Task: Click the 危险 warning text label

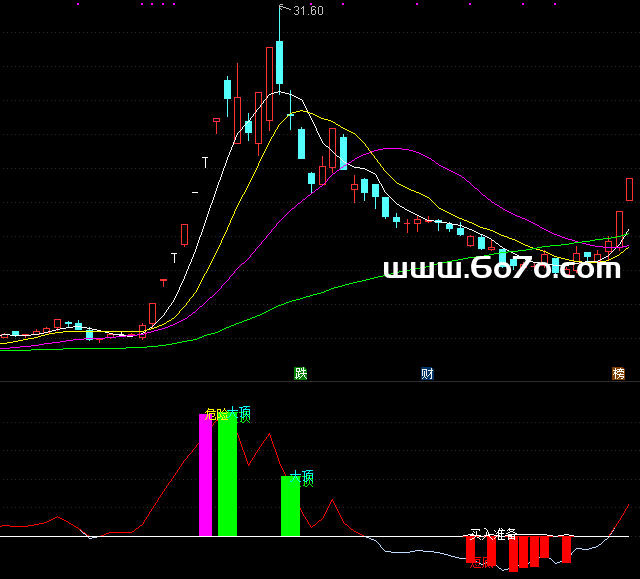Action: coord(214,413)
